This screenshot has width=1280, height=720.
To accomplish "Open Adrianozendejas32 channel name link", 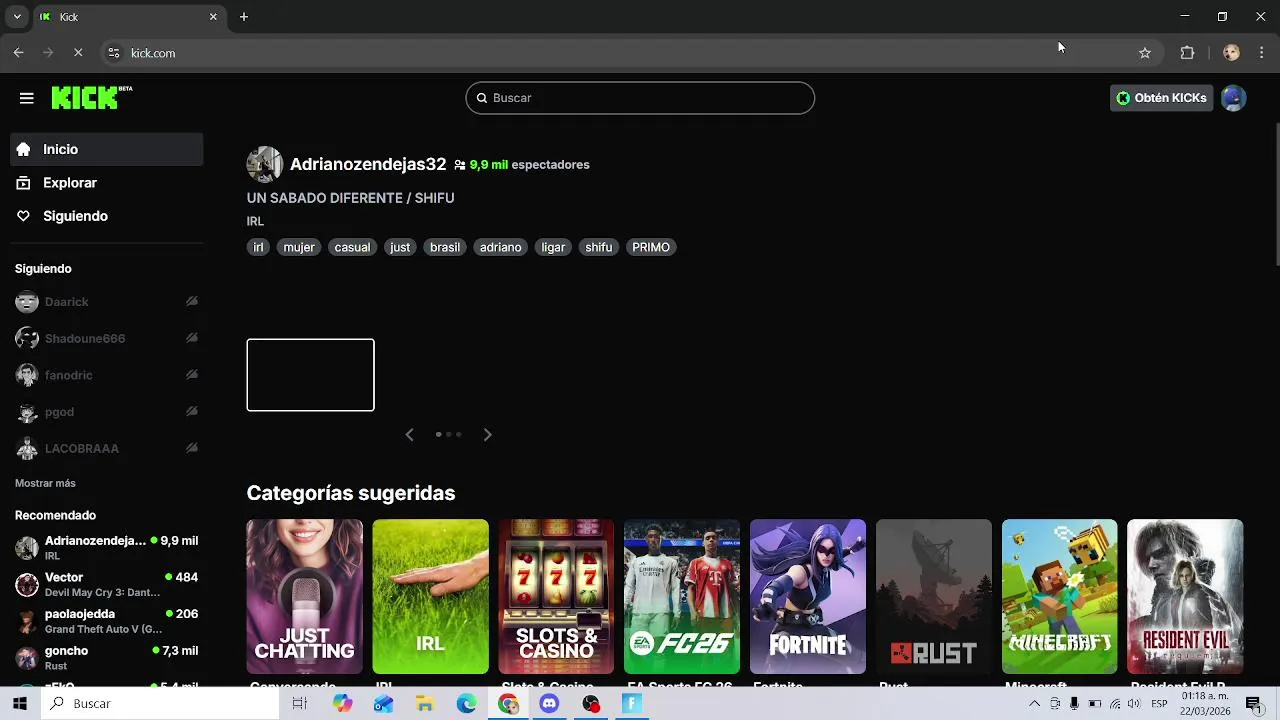I will (x=368, y=164).
